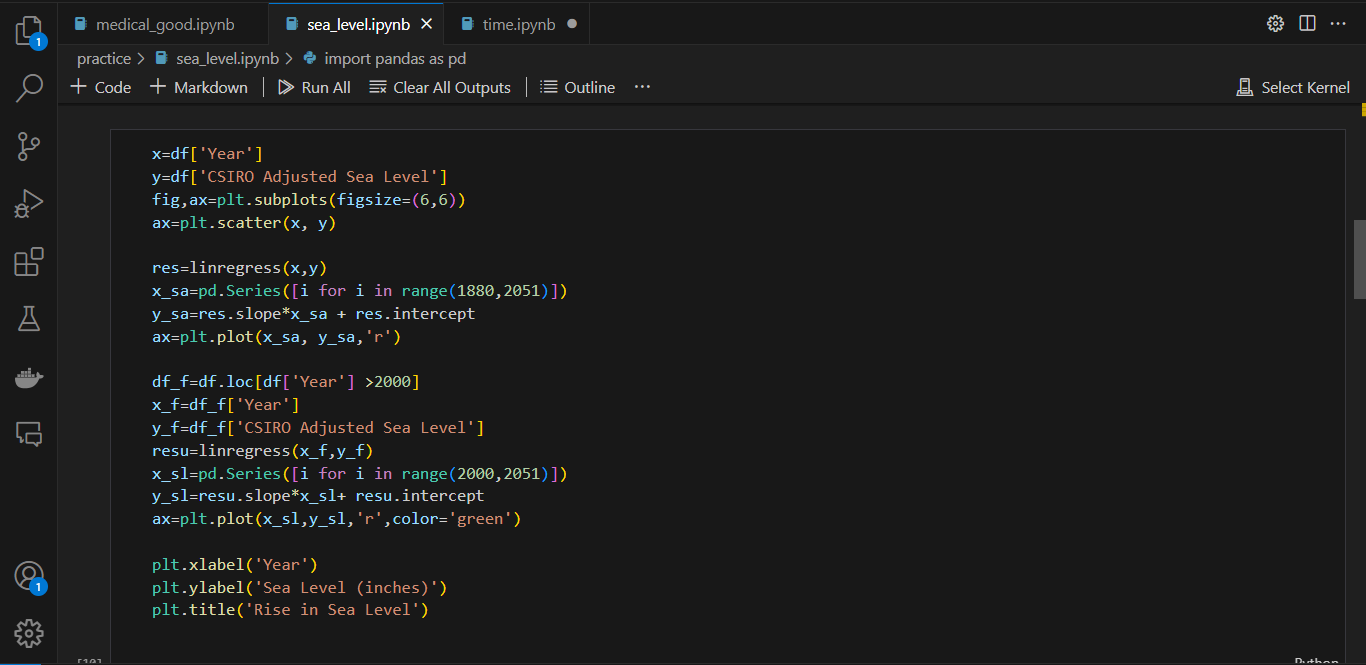Add a new Code cell
The width and height of the screenshot is (1366, 665).
[101, 87]
